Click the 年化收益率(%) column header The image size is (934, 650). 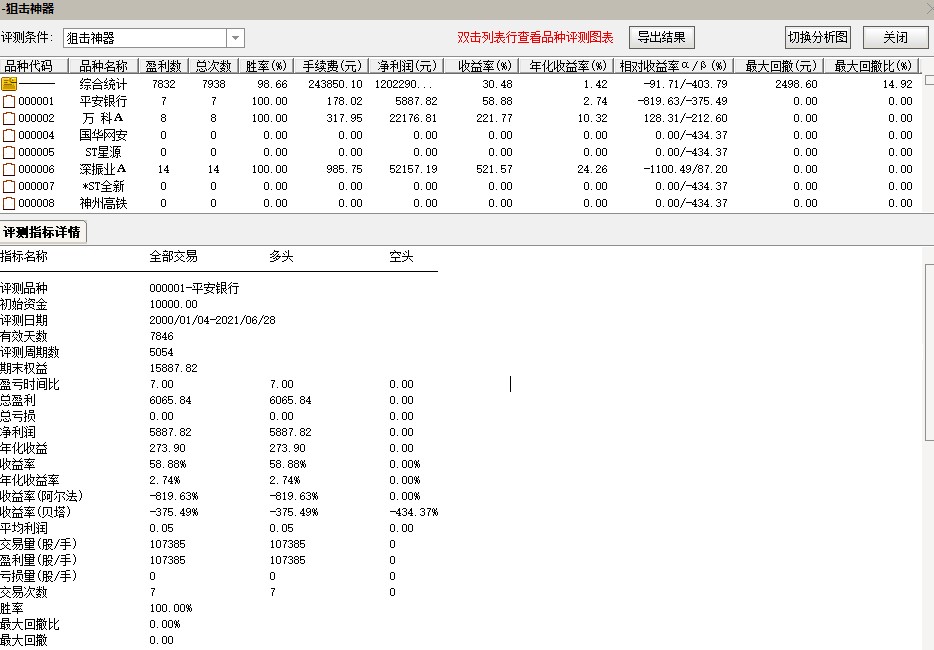(x=565, y=66)
